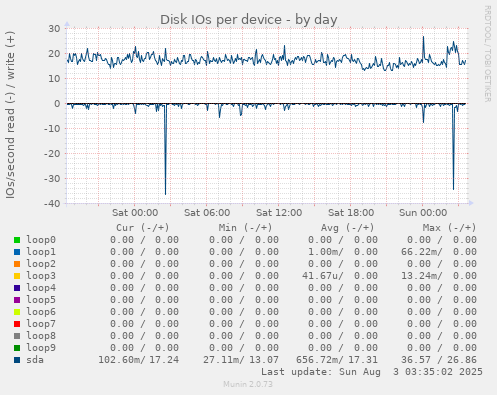The height and width of the screenshot is (395, 497).
Task: Select the loop7 legend label
Action: pos(41,324)
